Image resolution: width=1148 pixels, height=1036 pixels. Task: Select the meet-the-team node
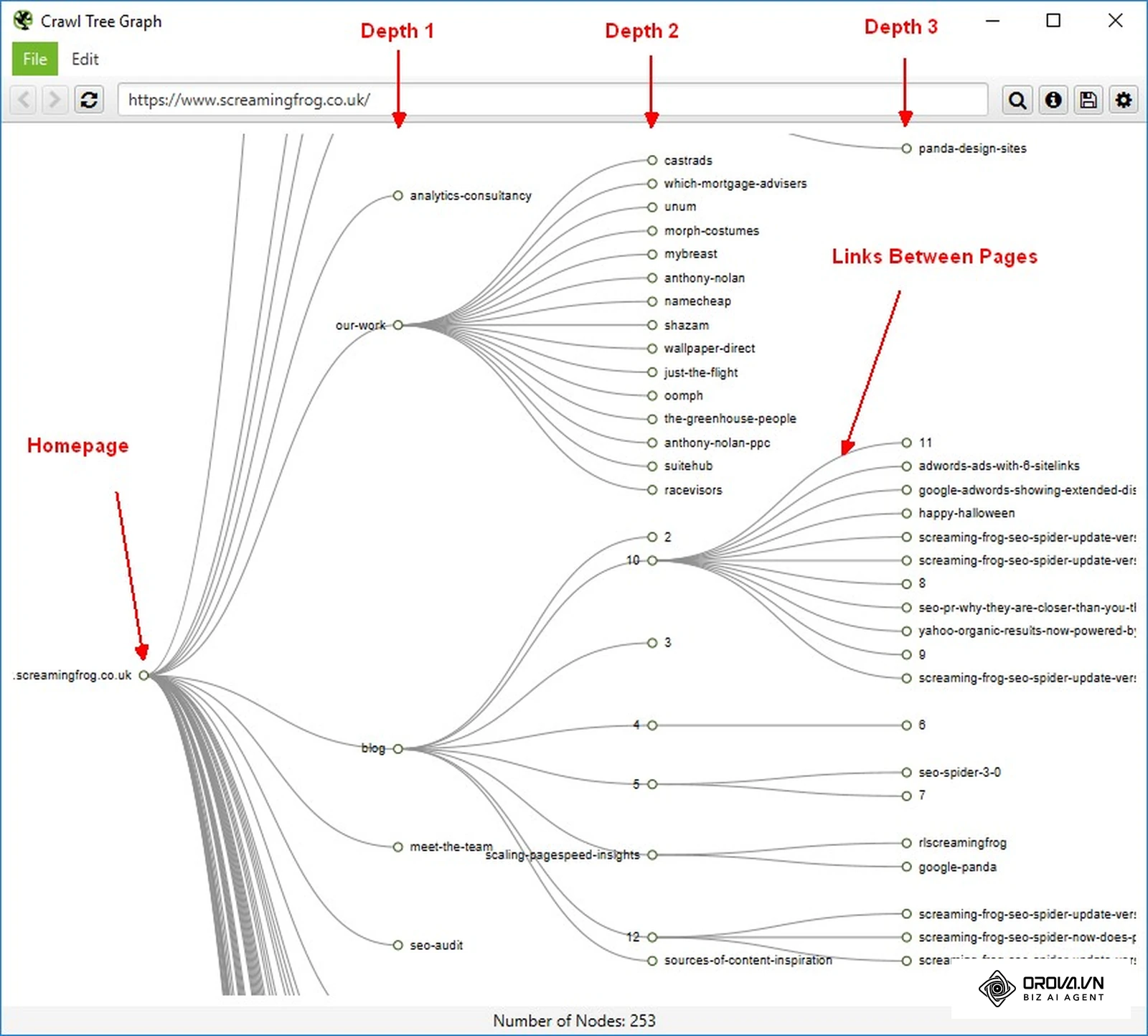(x=397, y=847)
